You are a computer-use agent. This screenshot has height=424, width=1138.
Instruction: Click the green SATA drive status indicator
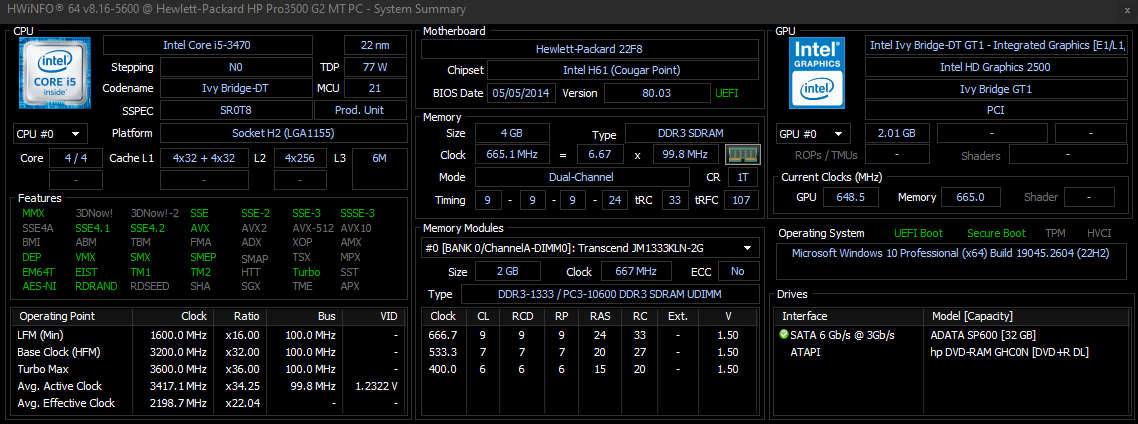(784, 335)
